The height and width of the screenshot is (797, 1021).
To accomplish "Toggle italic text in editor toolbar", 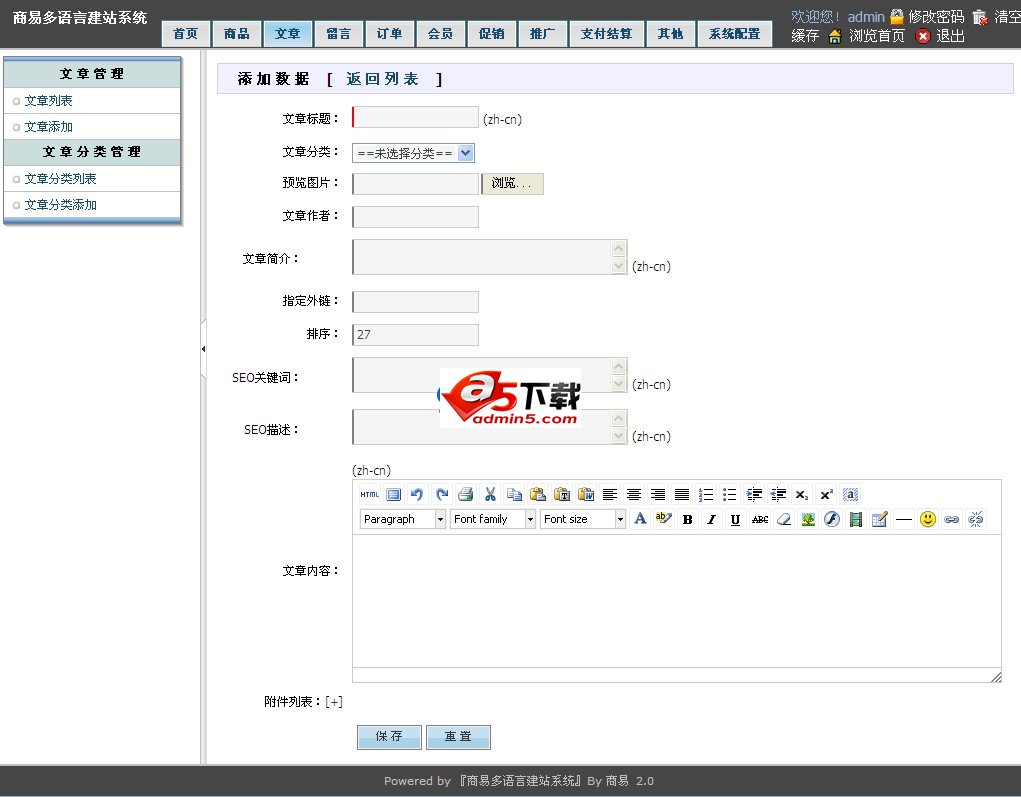I will 711,520.
